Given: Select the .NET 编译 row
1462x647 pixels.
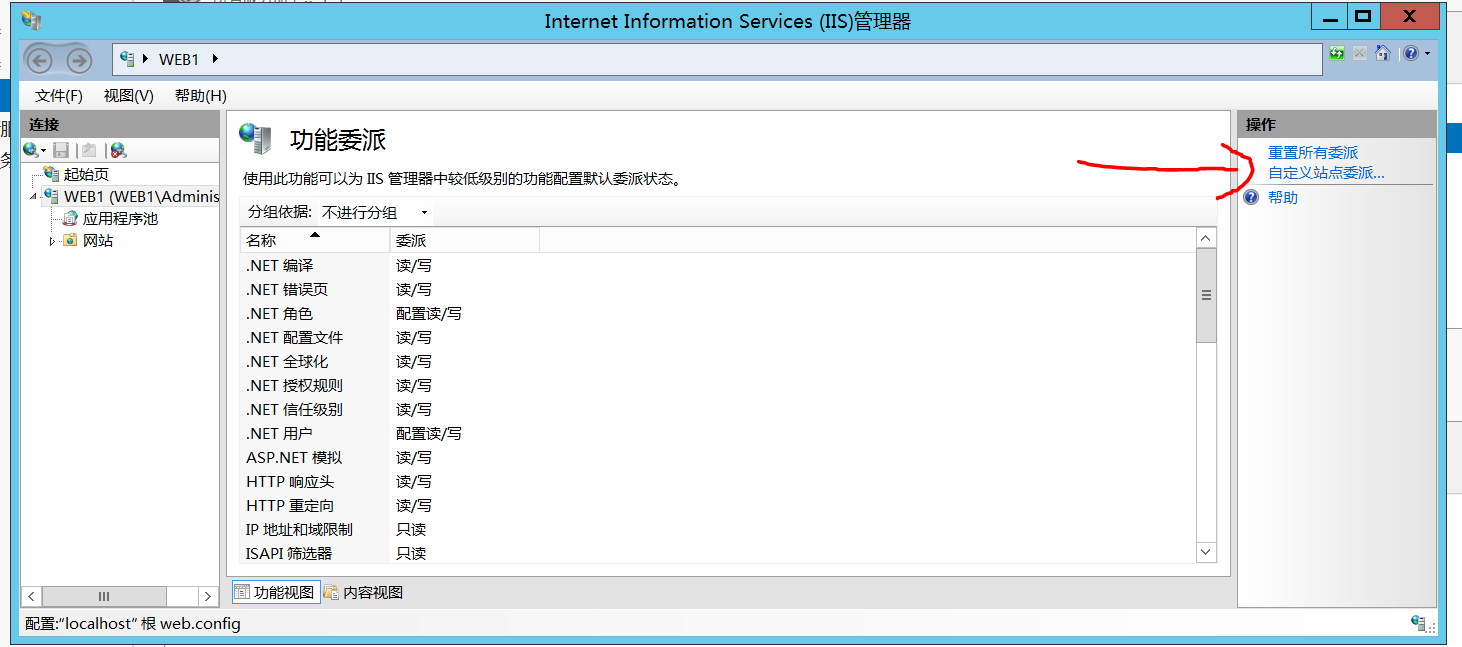Looking at the screenshot, I should [x=718, y=265].
